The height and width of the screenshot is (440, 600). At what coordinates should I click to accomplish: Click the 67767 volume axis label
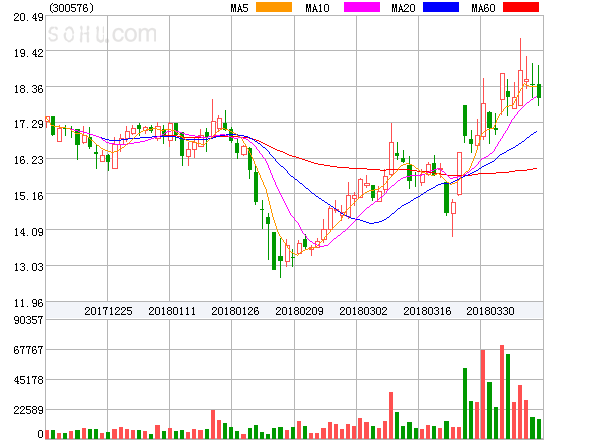tap(28, 350)
